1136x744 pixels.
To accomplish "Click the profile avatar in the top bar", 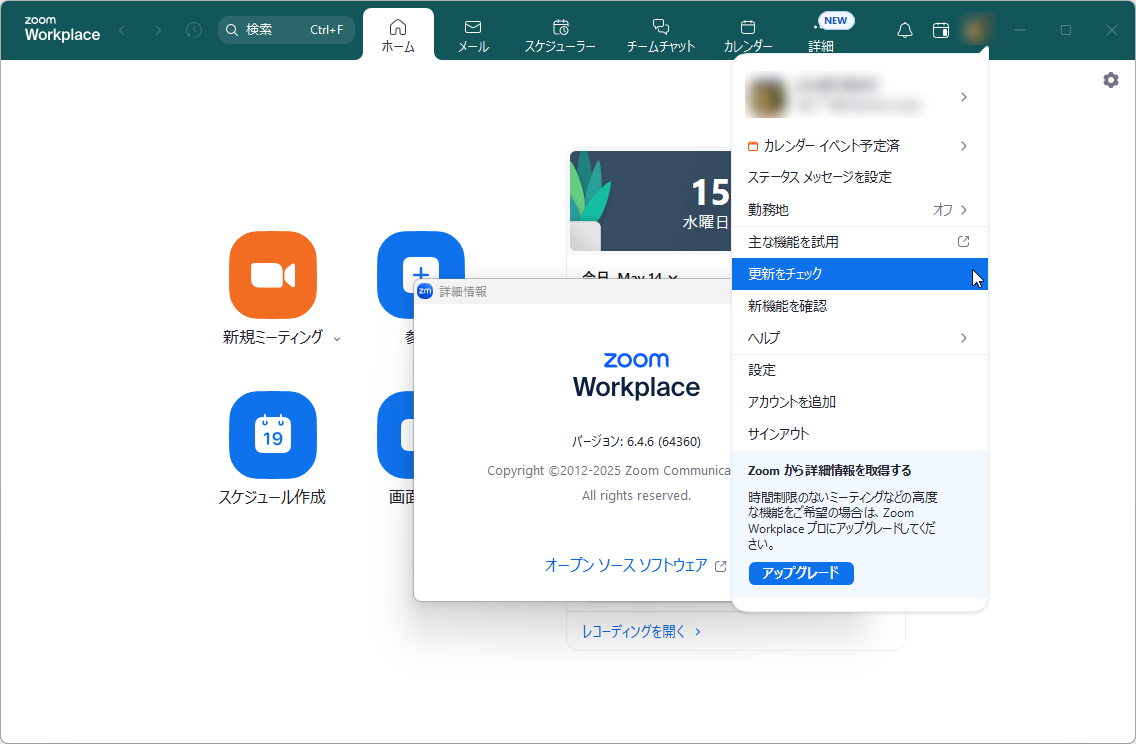I will click(975, 30).
